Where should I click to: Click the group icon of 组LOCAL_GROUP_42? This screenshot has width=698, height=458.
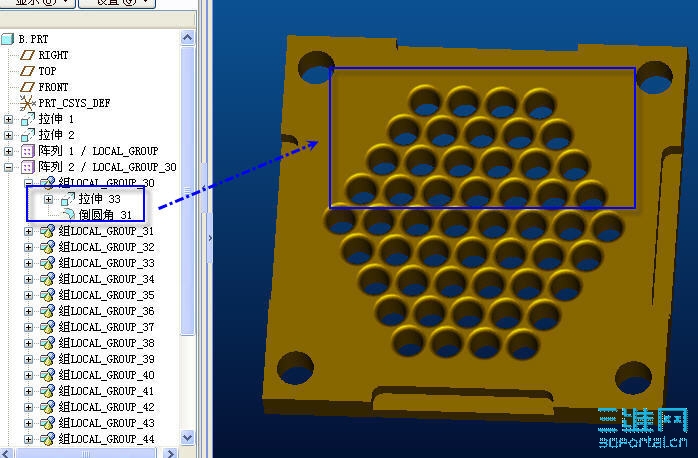[47, 408]
